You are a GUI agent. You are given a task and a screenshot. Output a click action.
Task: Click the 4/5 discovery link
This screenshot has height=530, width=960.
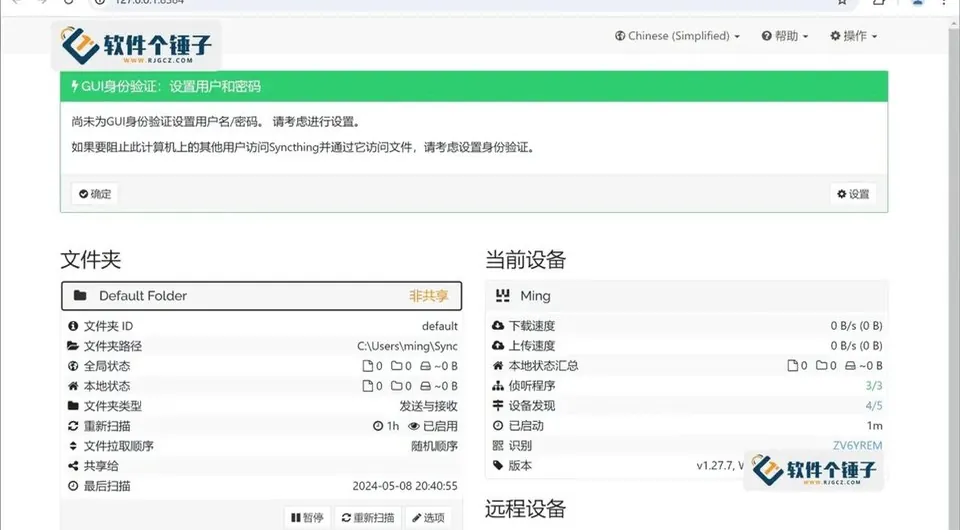tap(874, 406)
